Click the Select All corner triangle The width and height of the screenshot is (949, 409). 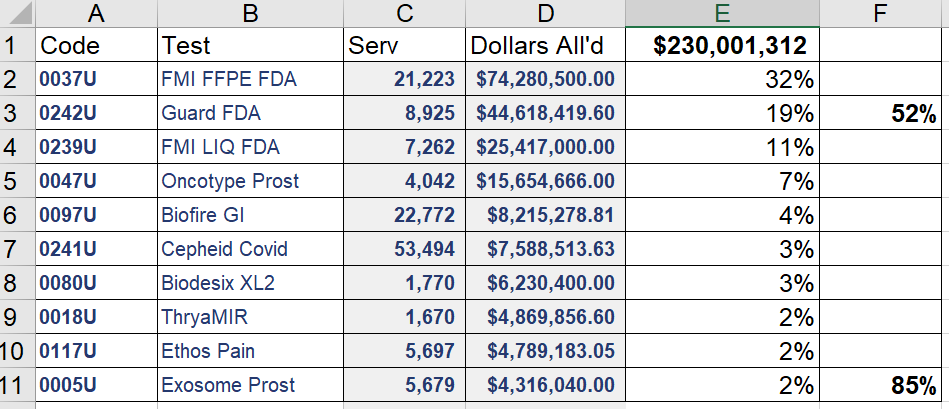coord(17,13)
